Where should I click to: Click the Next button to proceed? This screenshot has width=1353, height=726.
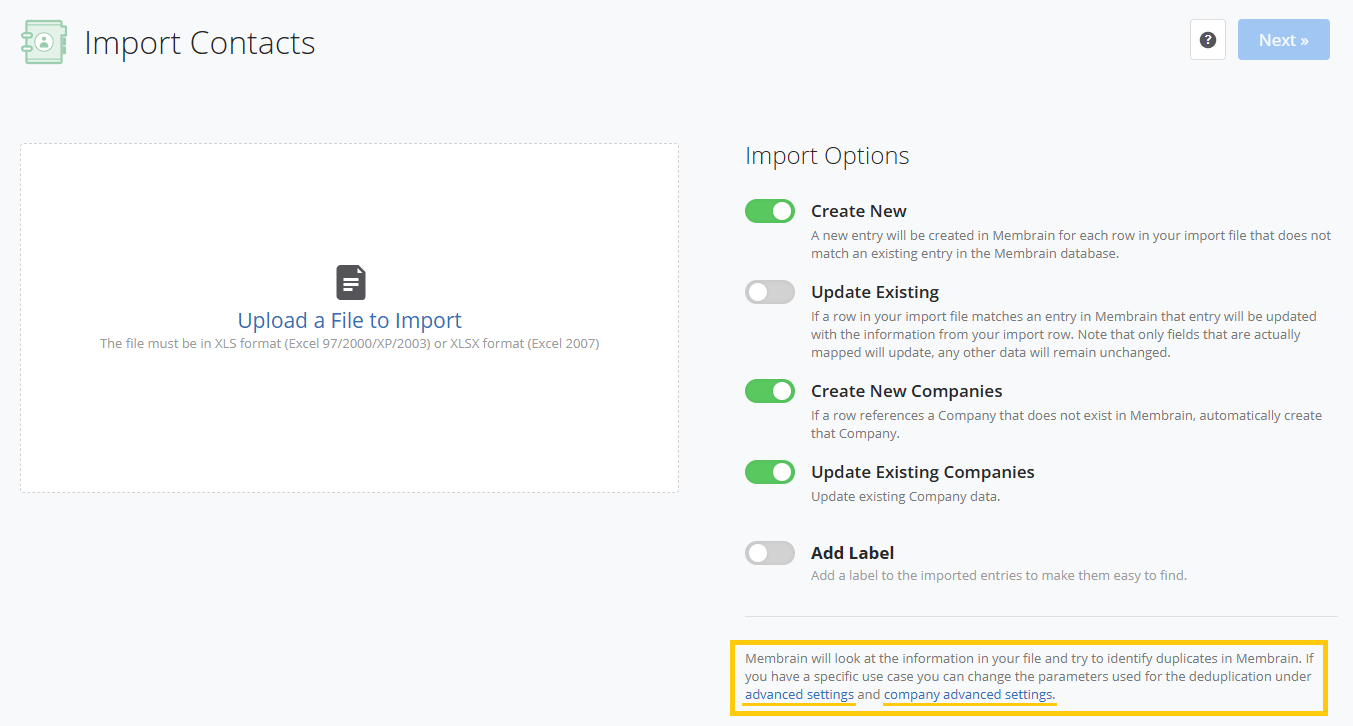(1283, 39)
